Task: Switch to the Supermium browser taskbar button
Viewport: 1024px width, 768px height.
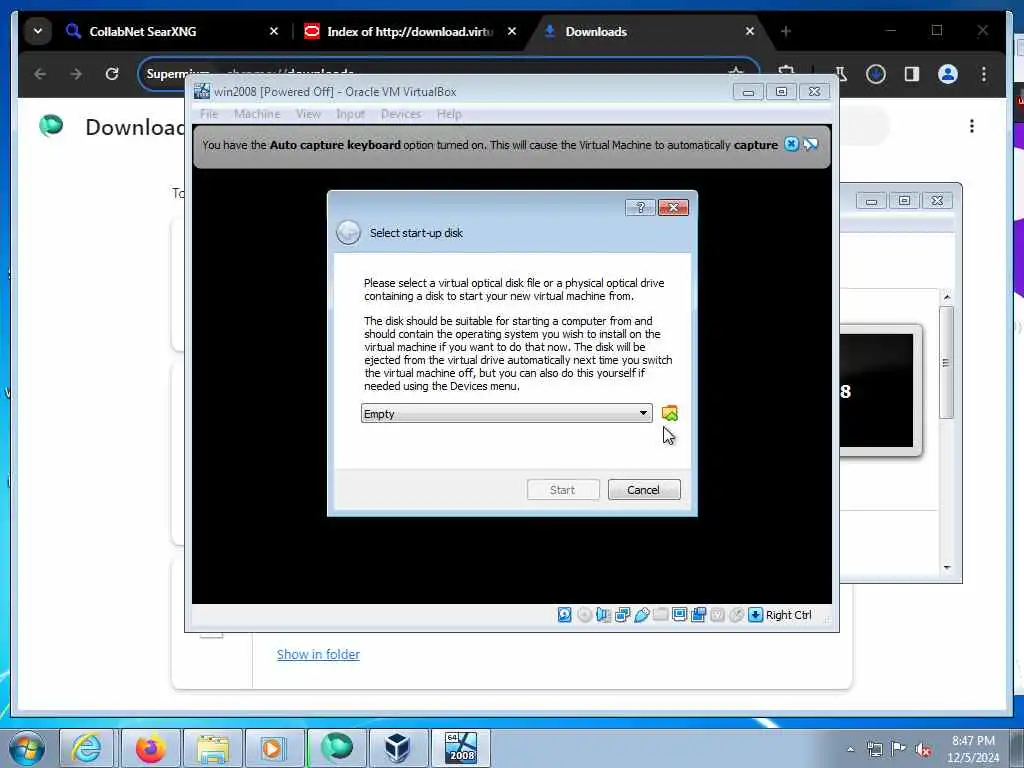Action: tap(336, 748)
